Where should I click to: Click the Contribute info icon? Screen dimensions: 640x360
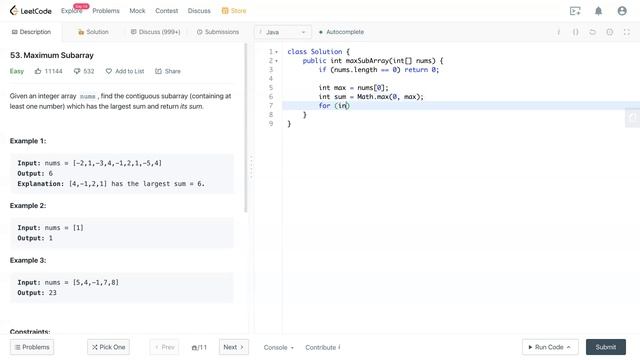tap(339, 347)
